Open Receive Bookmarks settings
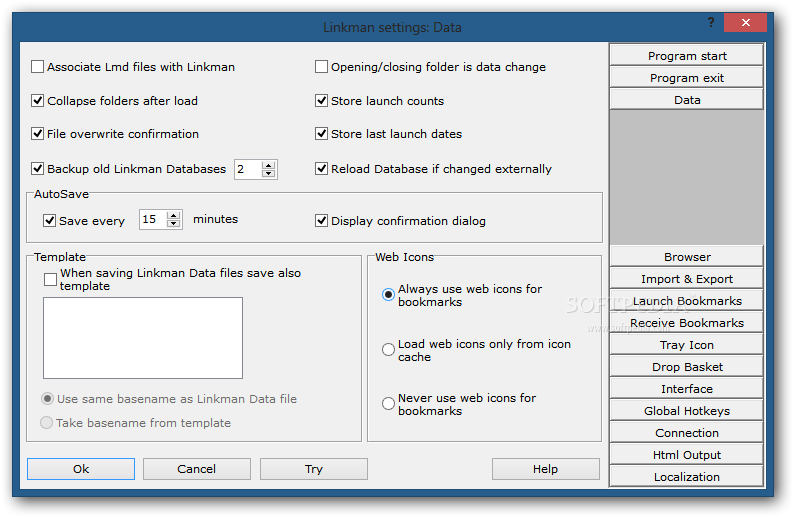The image size is (794, 517). pyautogui.click(x=687, y=323)
